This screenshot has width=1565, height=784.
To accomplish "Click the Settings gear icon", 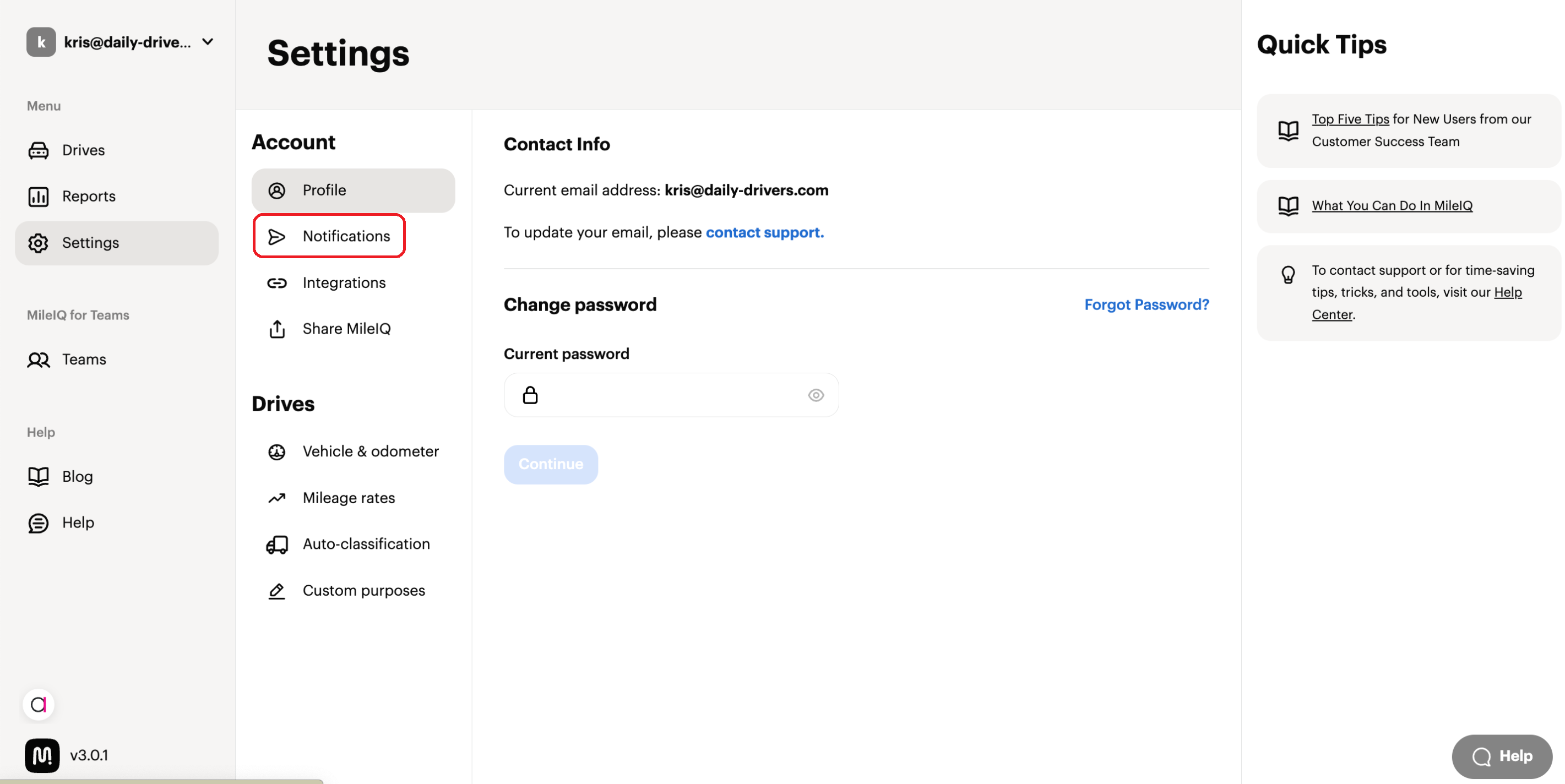I will tap(39, 243).
